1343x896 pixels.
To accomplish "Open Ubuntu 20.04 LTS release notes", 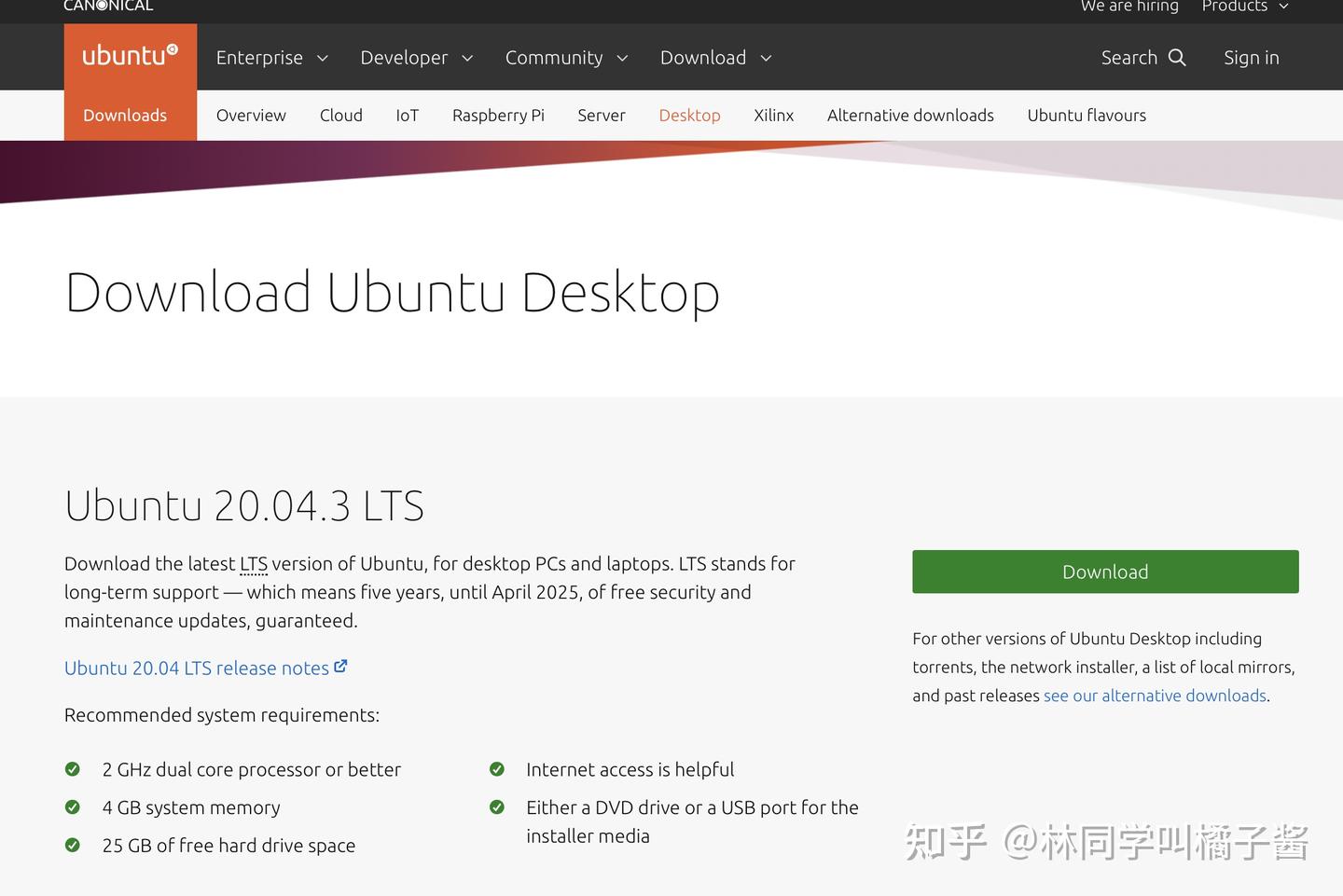I will [196, 668].
